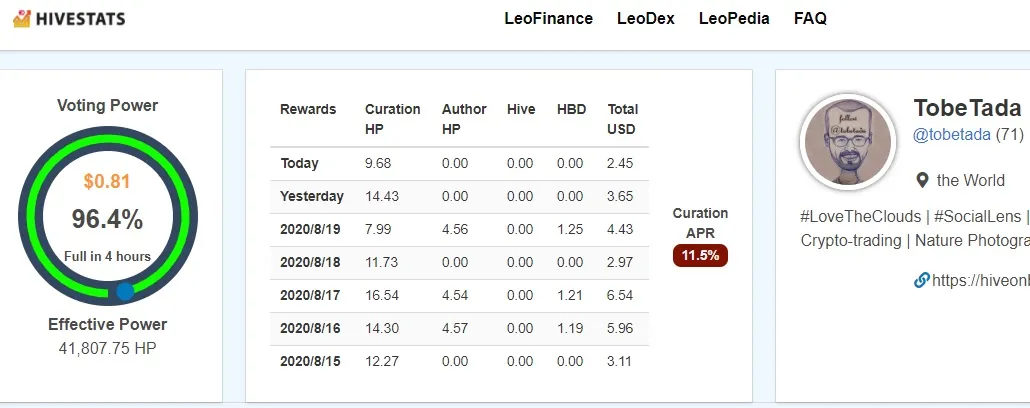Click Today's curation value 9.68
Image resolution: width=1030 pixels, height=408 pixels.
(378, 163)
